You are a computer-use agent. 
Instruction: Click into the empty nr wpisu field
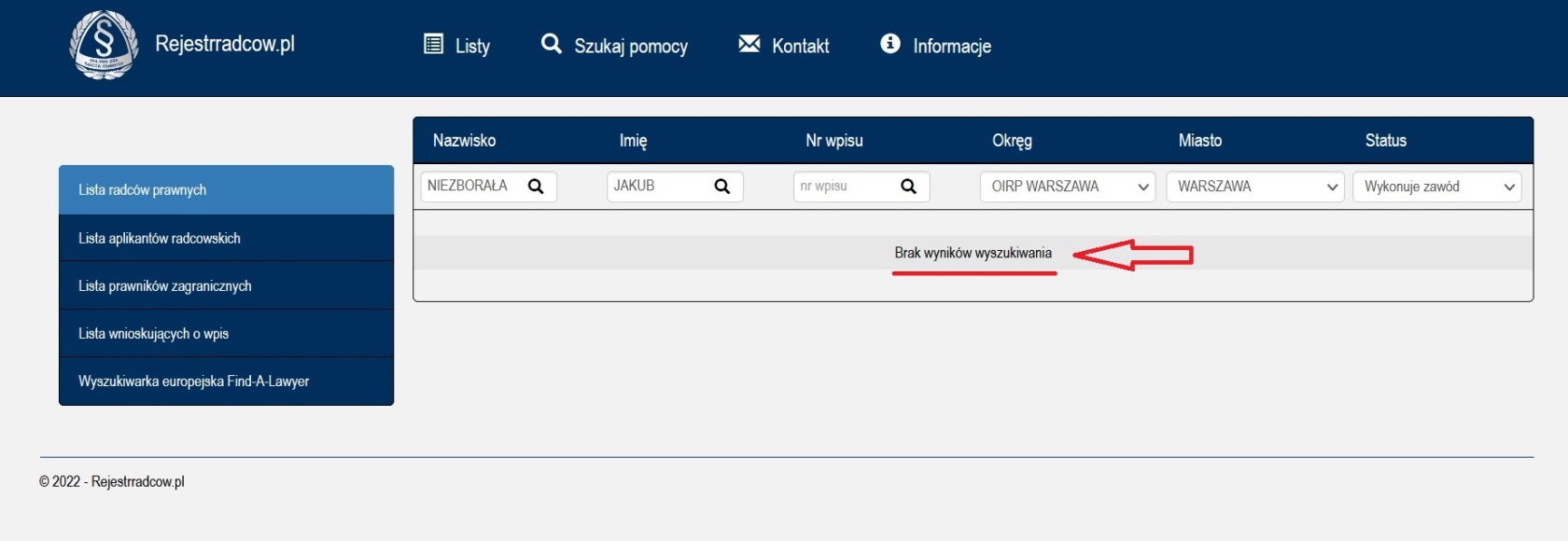pos(845,187)
